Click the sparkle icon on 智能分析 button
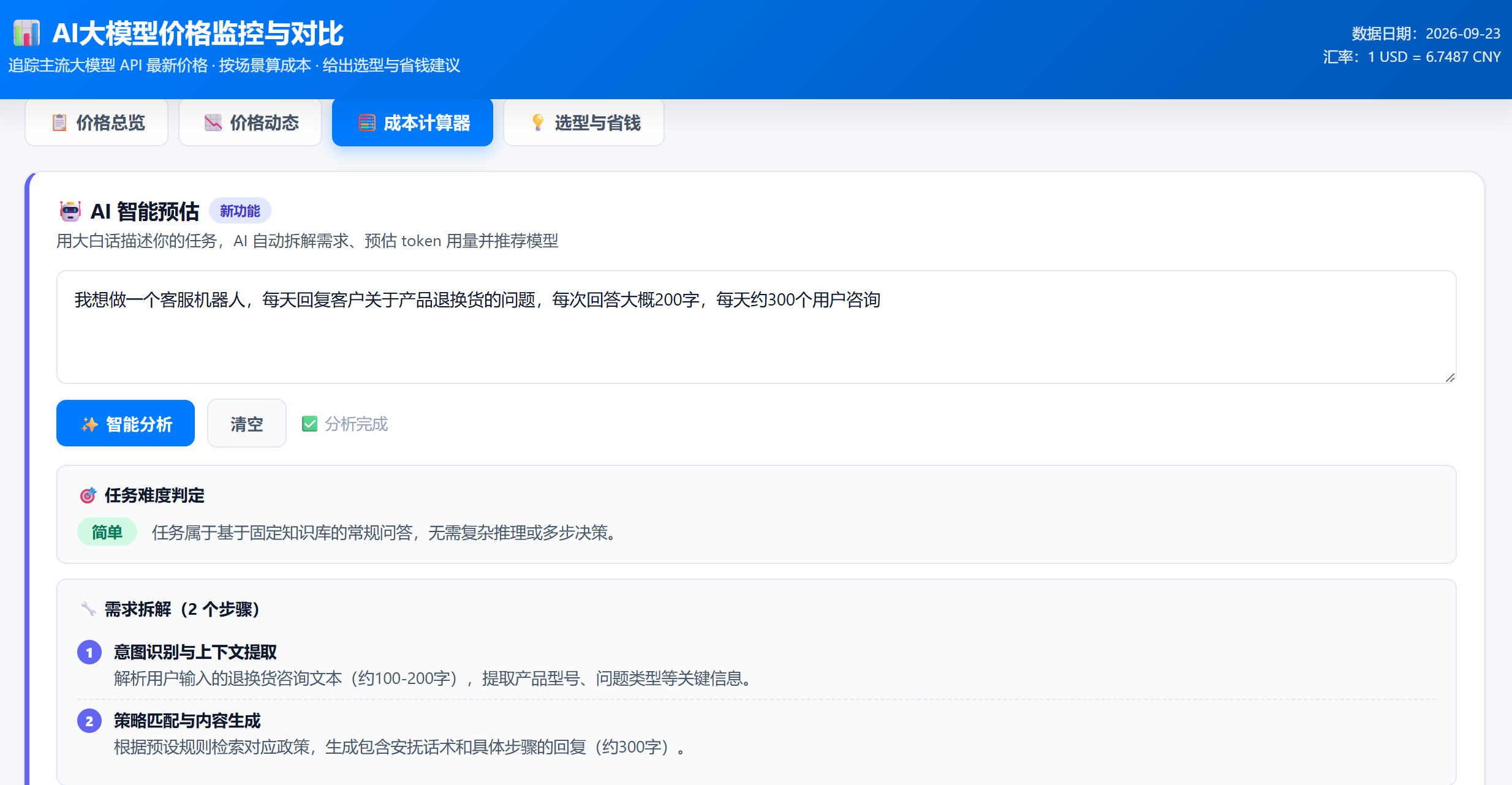 (x=89, y=424)
